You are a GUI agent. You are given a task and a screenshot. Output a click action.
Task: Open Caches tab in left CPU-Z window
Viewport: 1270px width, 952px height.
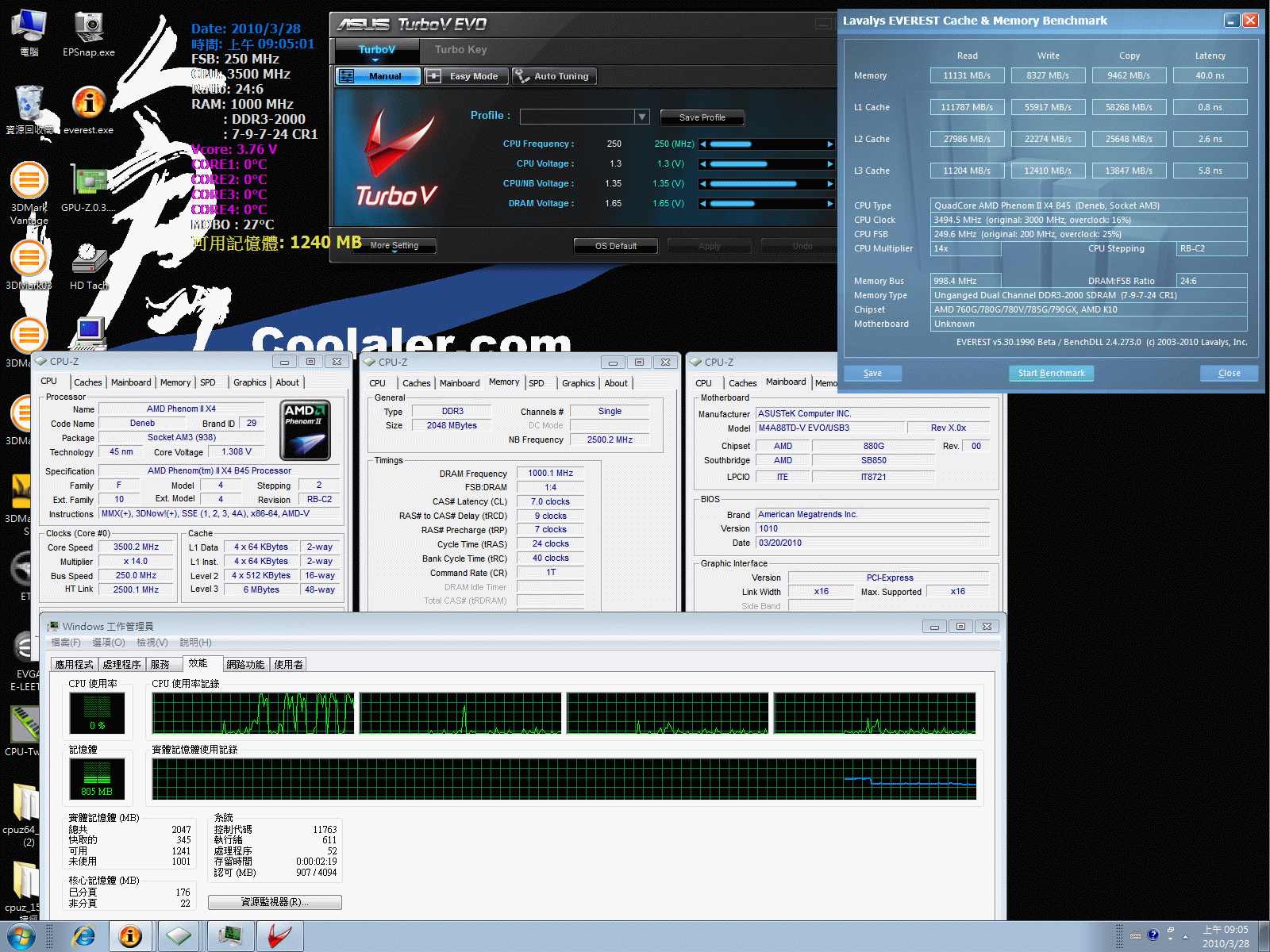pyautogui.click(x=87, y=382)
